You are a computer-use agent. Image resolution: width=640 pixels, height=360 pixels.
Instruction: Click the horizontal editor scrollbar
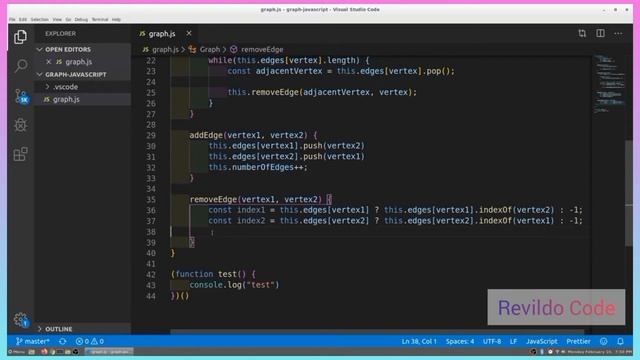377,332
